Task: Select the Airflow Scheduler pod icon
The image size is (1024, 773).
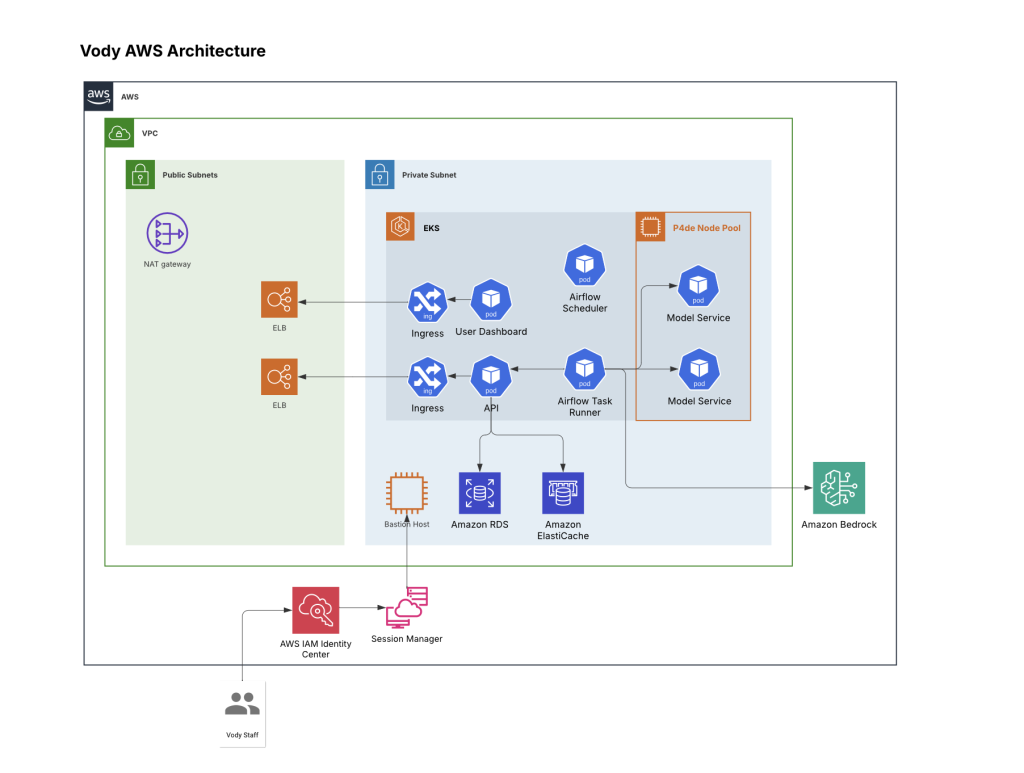Action: pyautogui.click(x=584, y=265)
